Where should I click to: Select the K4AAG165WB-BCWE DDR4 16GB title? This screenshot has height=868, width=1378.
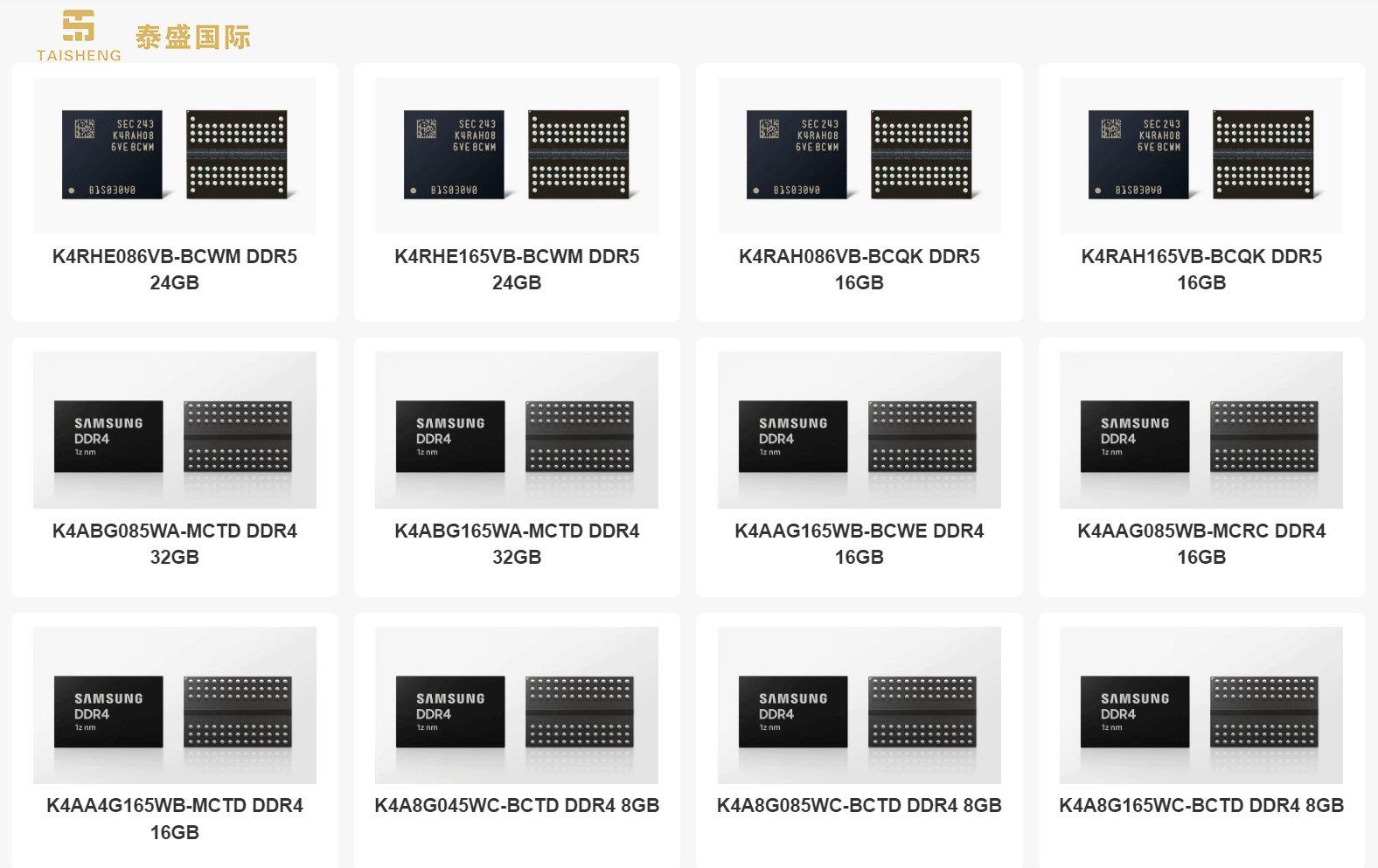(x=860, y=544)
